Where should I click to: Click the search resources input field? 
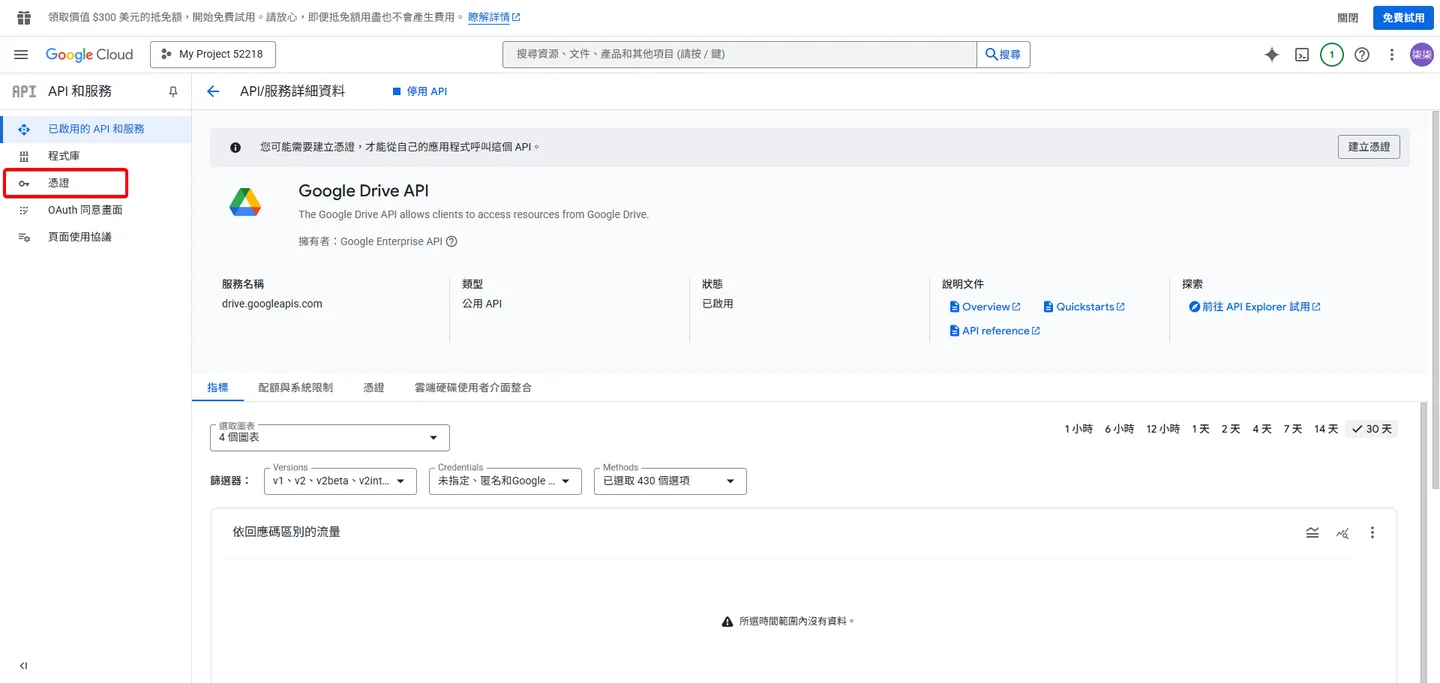[x=740, y=55]
